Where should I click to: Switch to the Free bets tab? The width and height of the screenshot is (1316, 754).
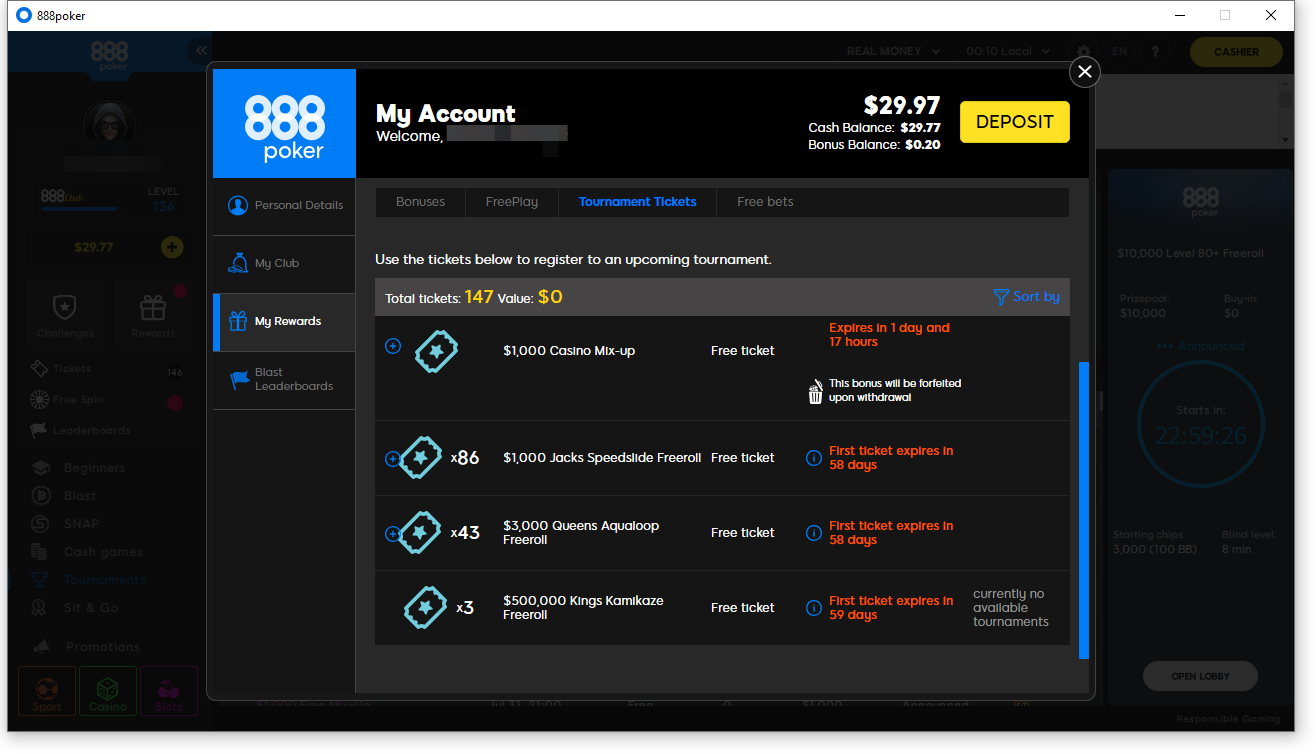pos(765,202)
